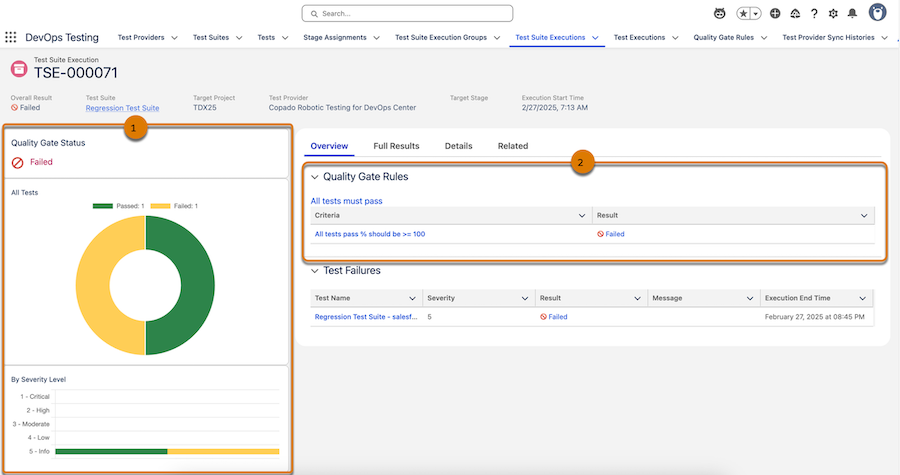Image resolution: width=900 pixels, height=475 pixels.
Task: Switch to the Full Results tab
Action: 396,146
